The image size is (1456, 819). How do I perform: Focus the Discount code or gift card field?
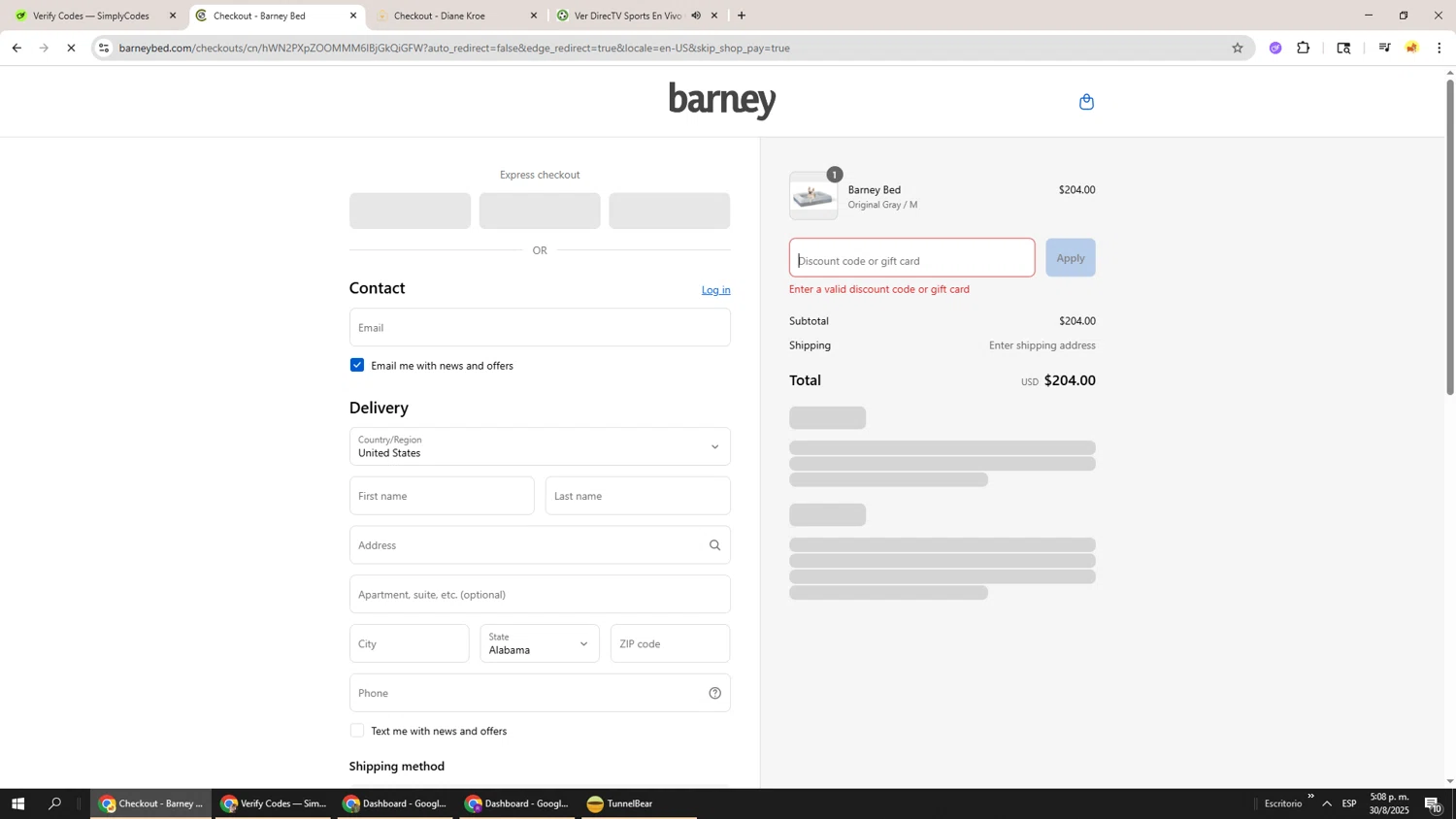[x=912, y=258]
